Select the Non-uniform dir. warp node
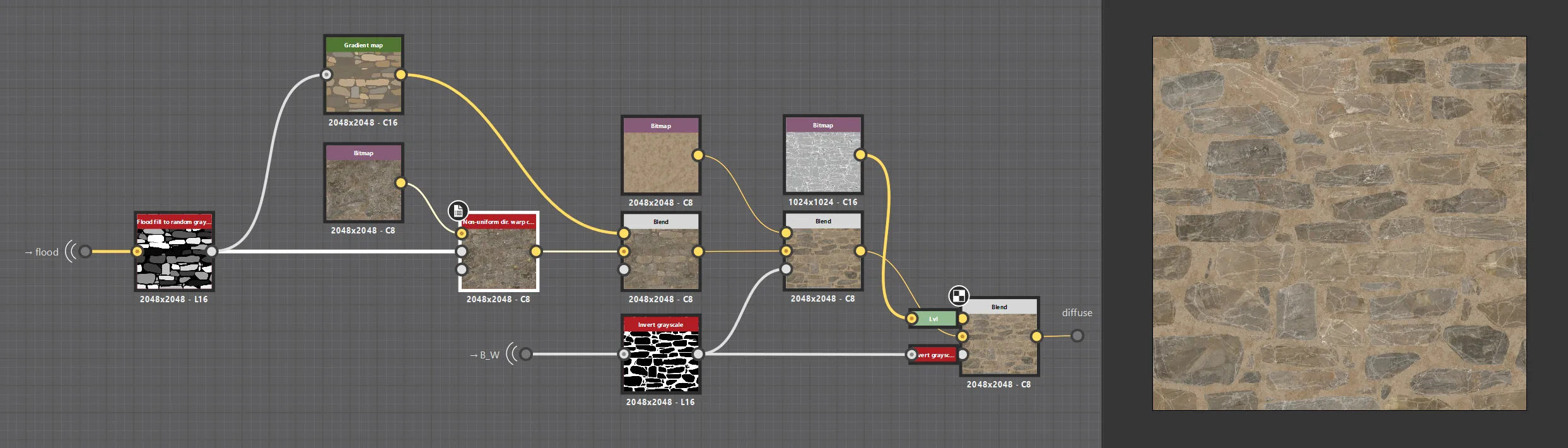The height and width of the screenshot is (448, 1568). coord(498,251)
